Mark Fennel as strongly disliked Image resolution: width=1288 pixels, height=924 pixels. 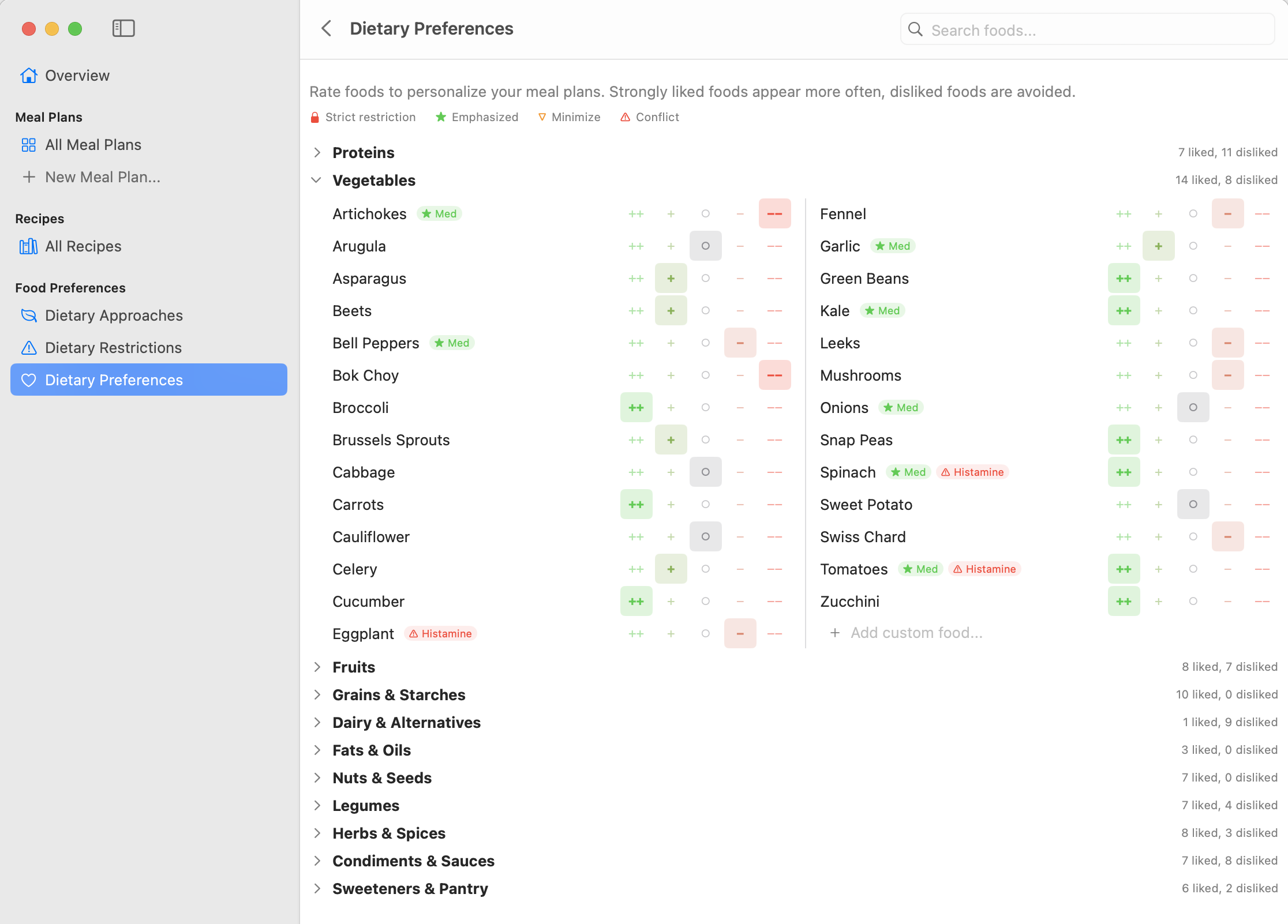[1263, 213]
